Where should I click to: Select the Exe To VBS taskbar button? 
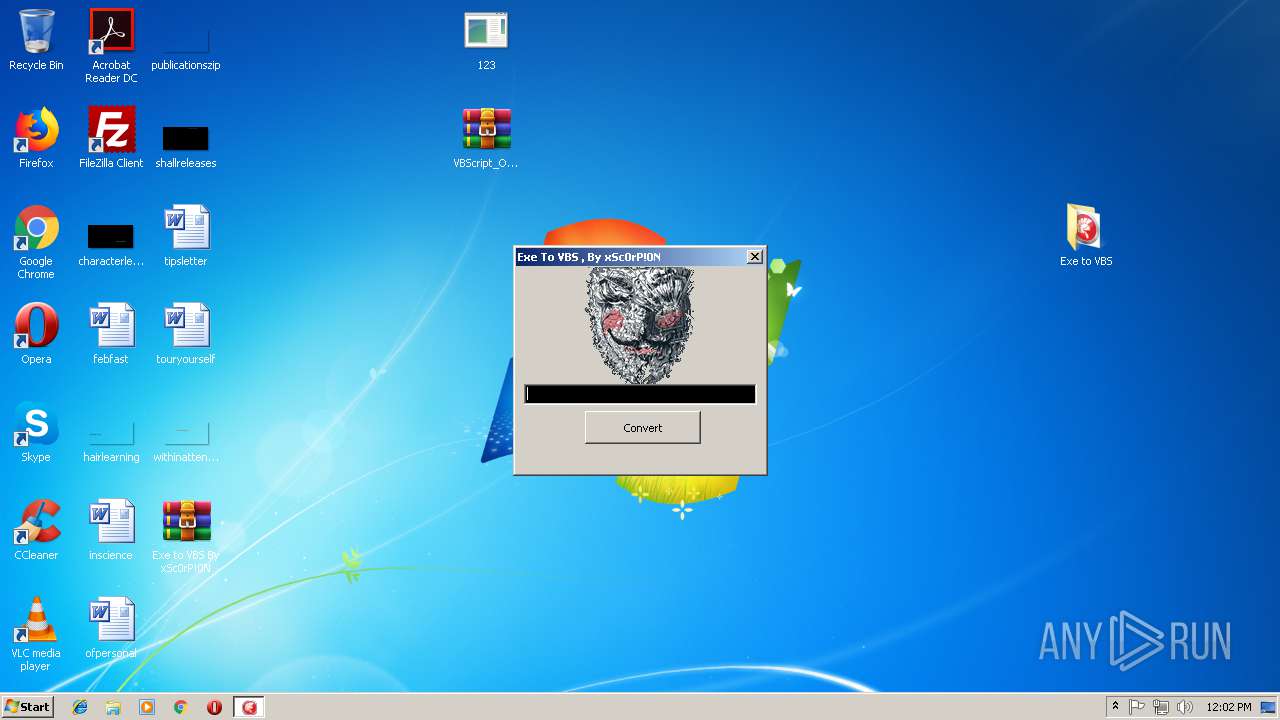[x=249, y=707]
